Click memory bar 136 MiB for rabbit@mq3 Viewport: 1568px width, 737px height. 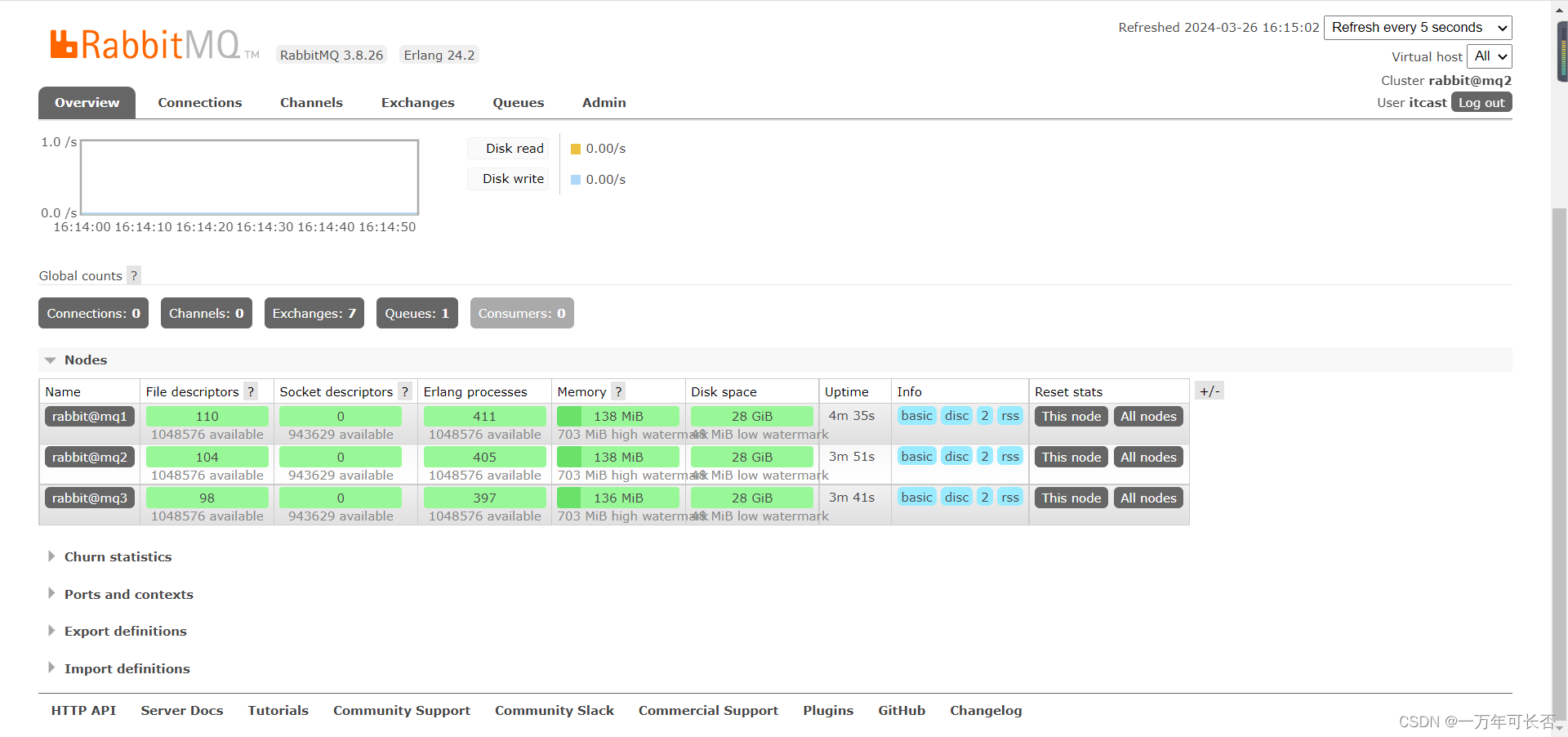pyautogui.click(x=618, y=498)
